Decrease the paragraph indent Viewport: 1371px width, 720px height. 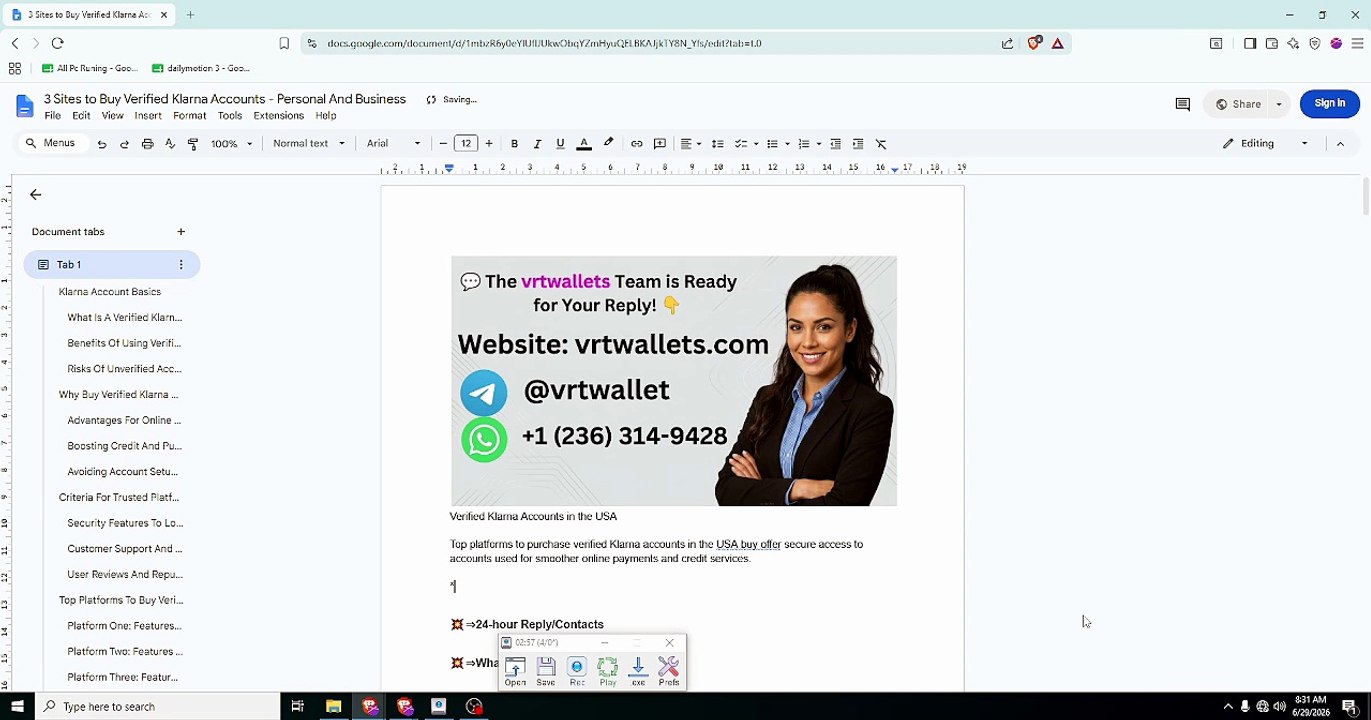point(835,144)
